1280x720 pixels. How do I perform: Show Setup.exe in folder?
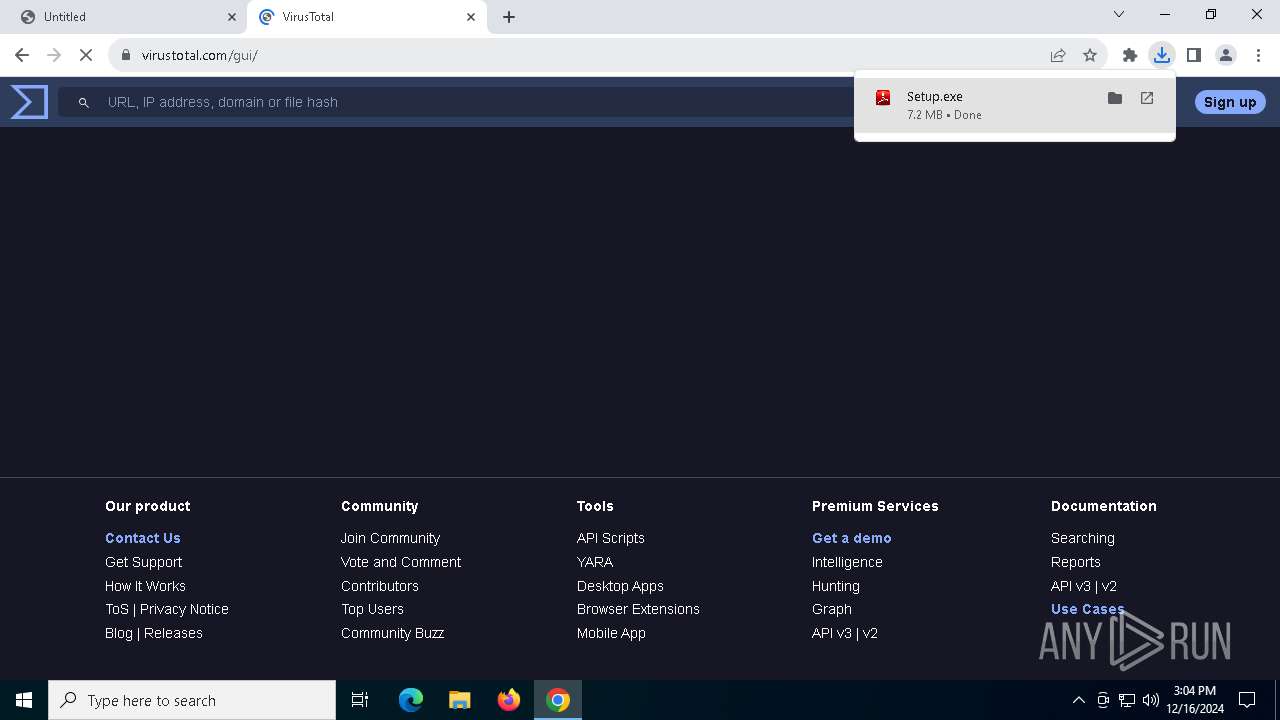point(1115,98)
